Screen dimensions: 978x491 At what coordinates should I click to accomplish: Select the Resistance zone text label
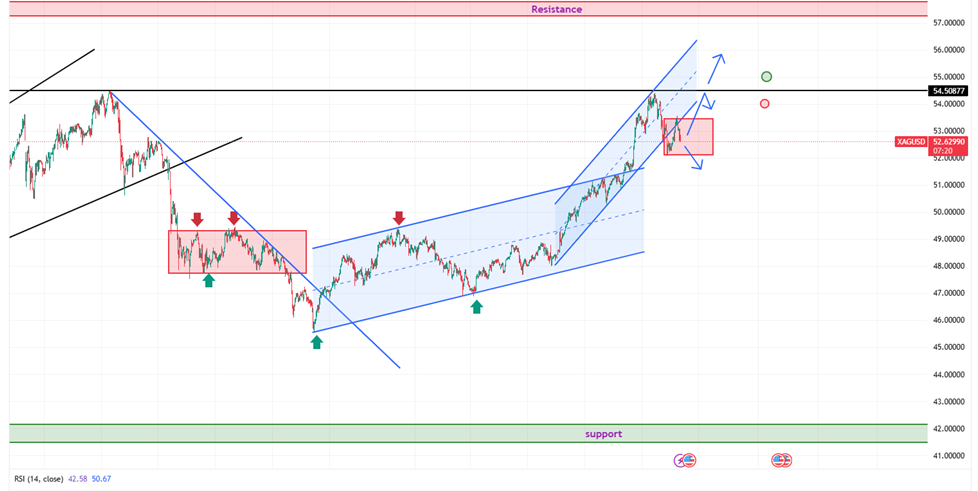(x=556, y=9)
